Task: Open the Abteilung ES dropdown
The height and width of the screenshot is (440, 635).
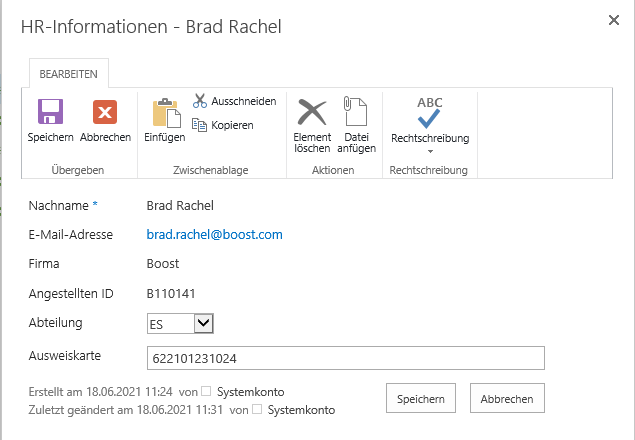Action: 180,324
